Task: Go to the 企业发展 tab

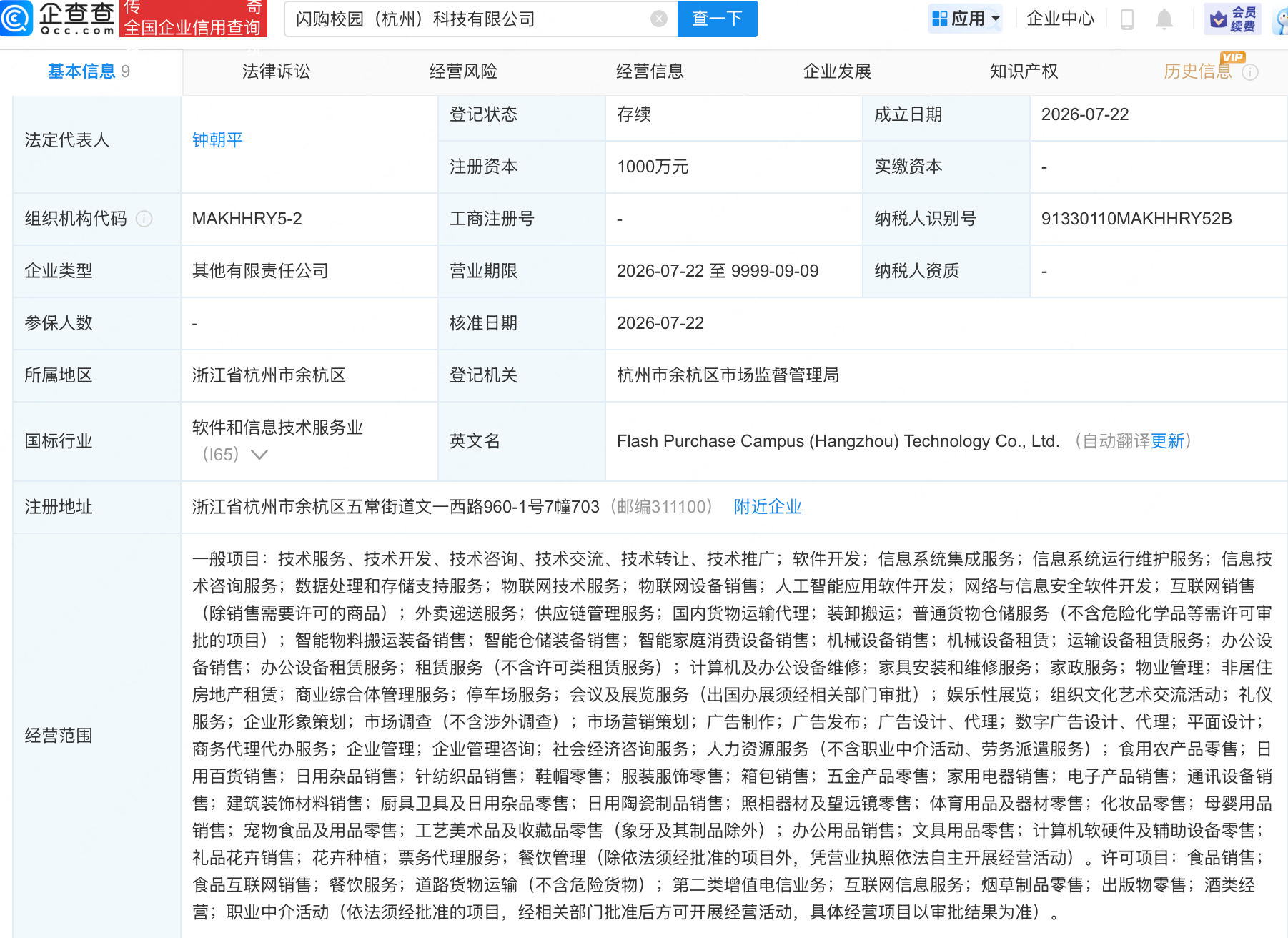Action: (837, 71)
